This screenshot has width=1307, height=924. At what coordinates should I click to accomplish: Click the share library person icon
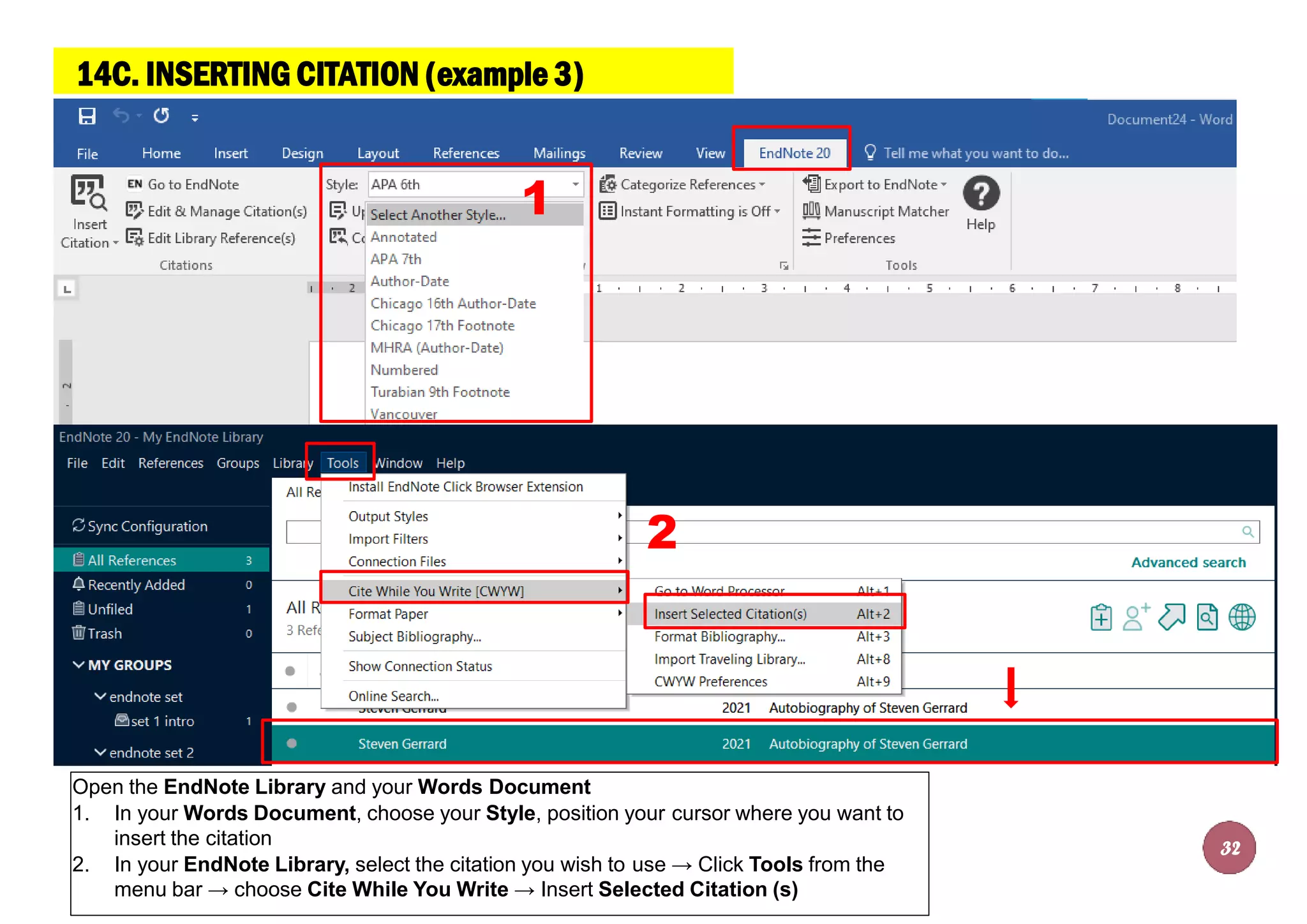[1135, 617]
